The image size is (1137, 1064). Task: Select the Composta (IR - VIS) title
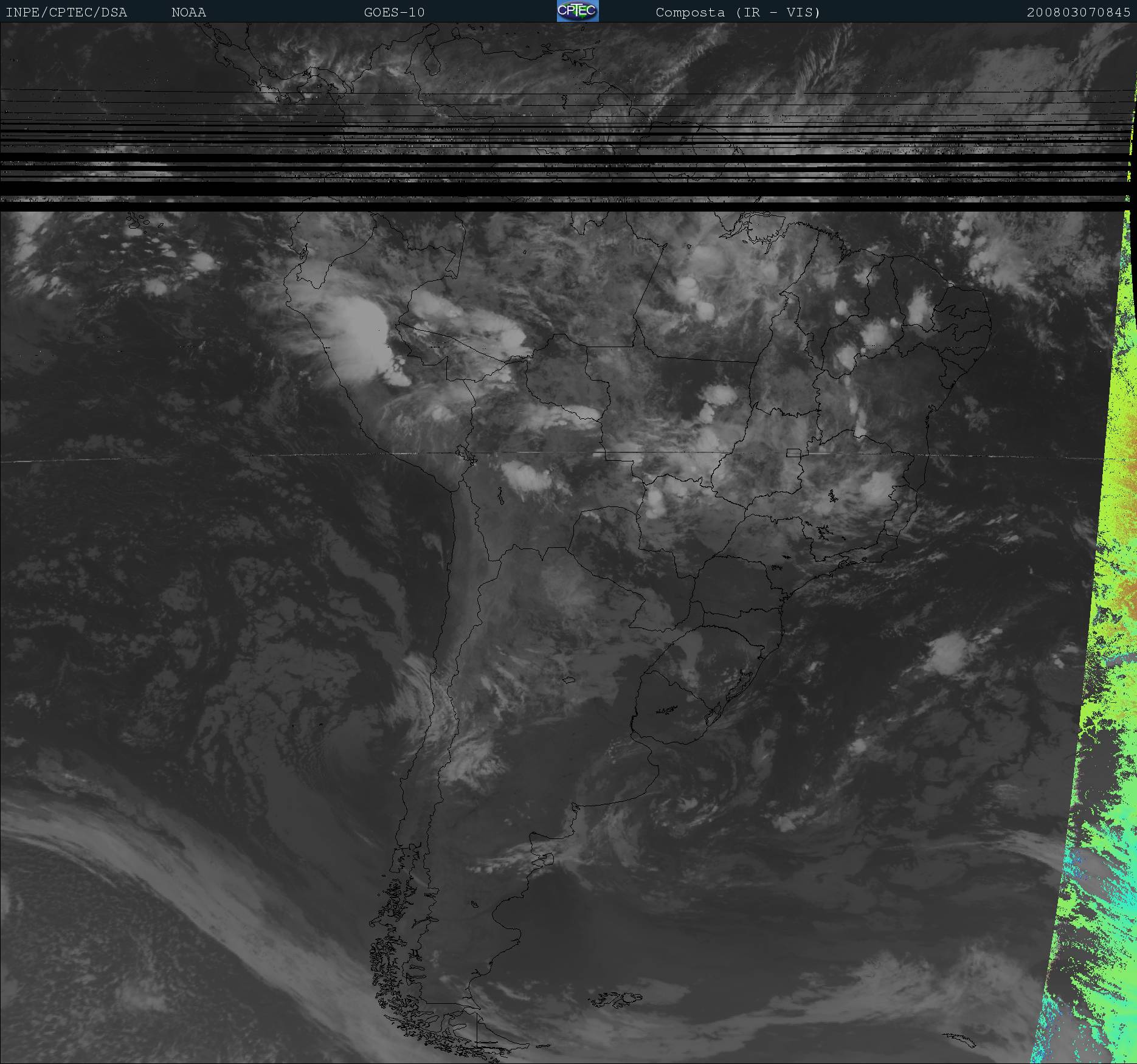coord(738,12)
